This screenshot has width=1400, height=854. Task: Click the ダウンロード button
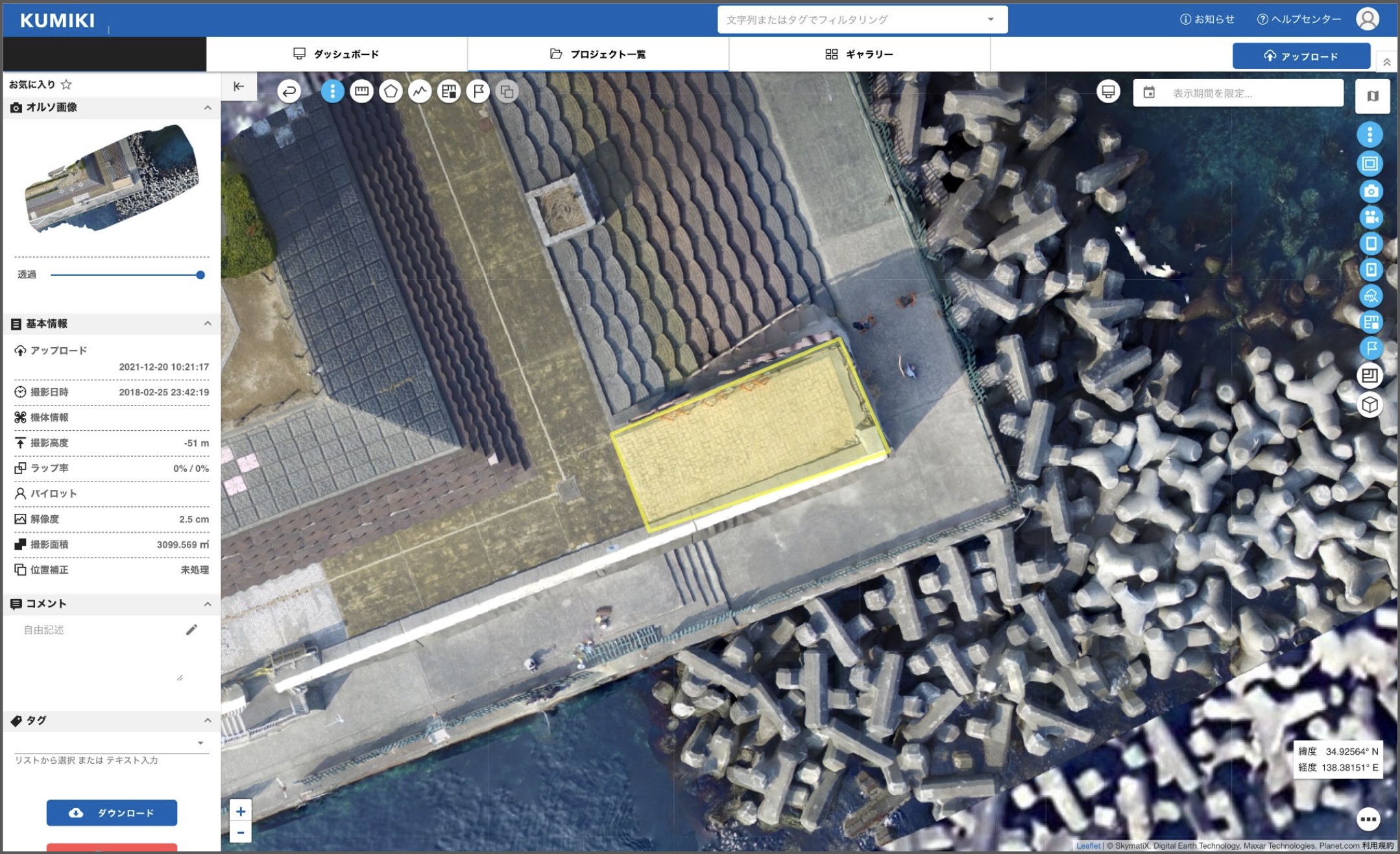tap(112, 812)
